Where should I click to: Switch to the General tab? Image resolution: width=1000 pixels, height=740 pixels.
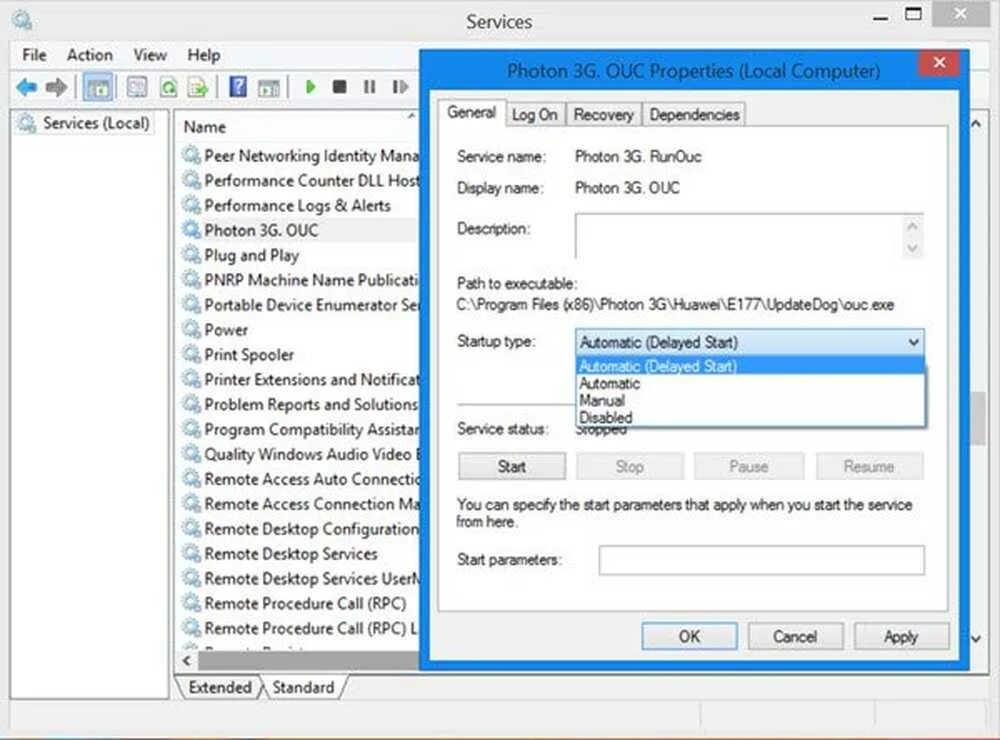pyautogui.click(x=471, y=113)
